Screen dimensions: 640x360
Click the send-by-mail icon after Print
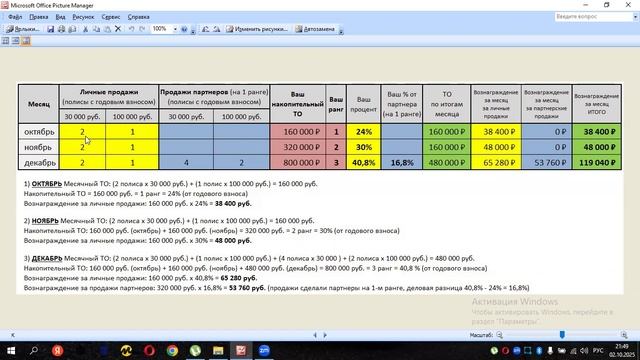(72, 29)
